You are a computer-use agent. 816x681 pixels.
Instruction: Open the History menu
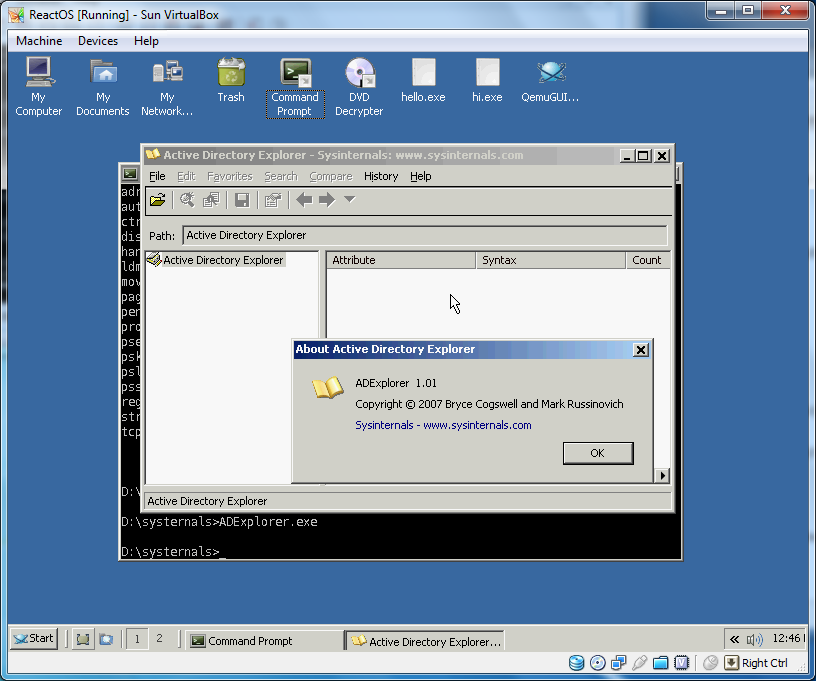tap(381, 176)
